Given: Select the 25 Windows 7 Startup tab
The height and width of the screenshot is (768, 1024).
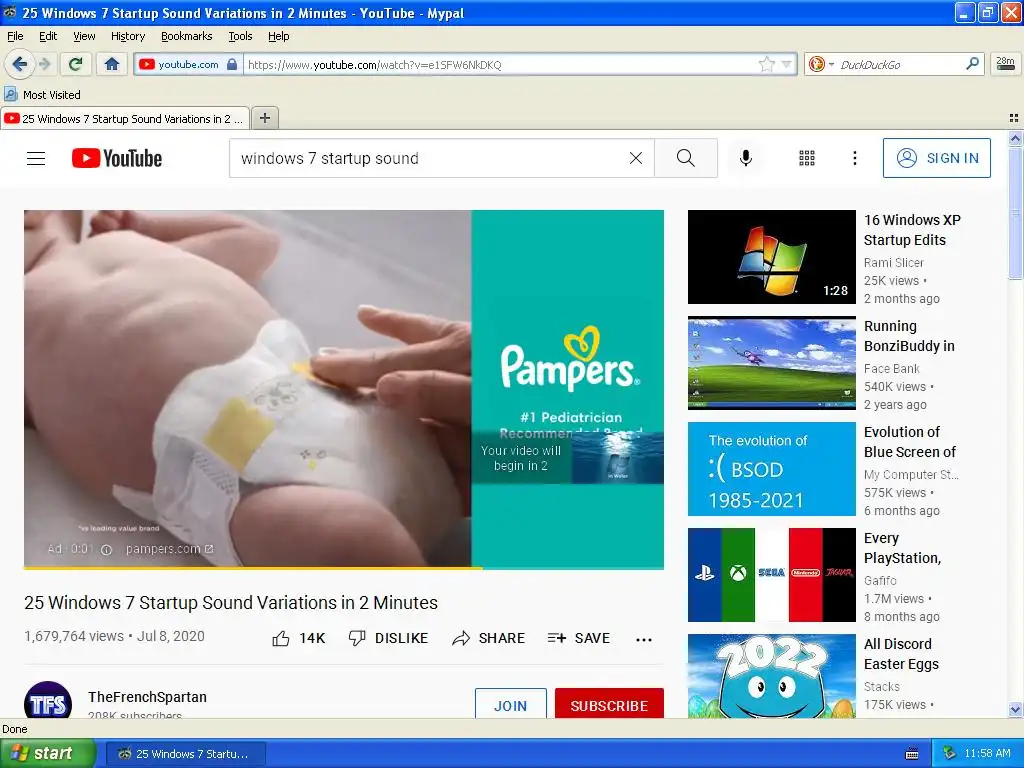Looking at the screenshot, I should point(125,118).
